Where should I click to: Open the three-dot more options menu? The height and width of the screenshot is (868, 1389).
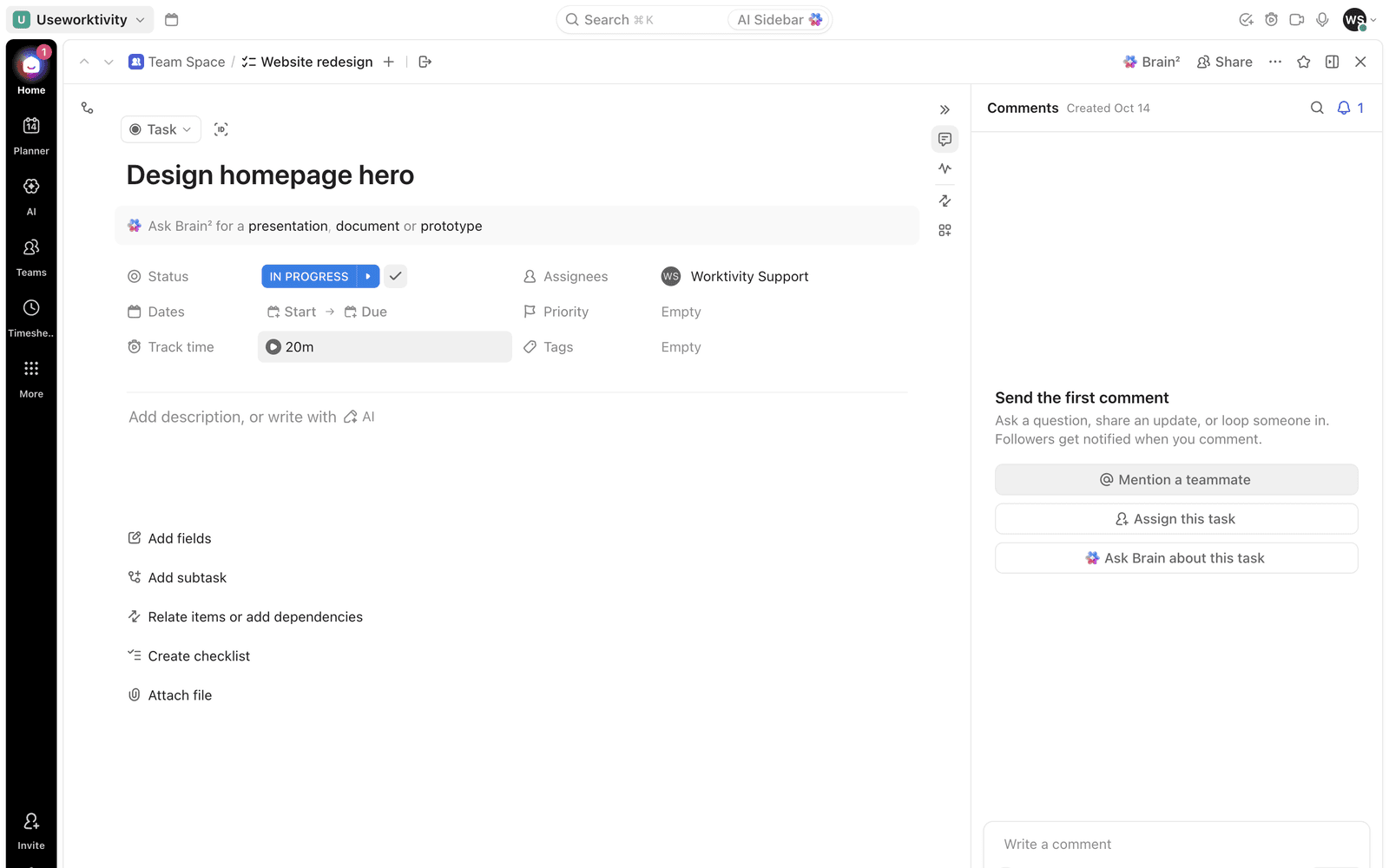1275,62
